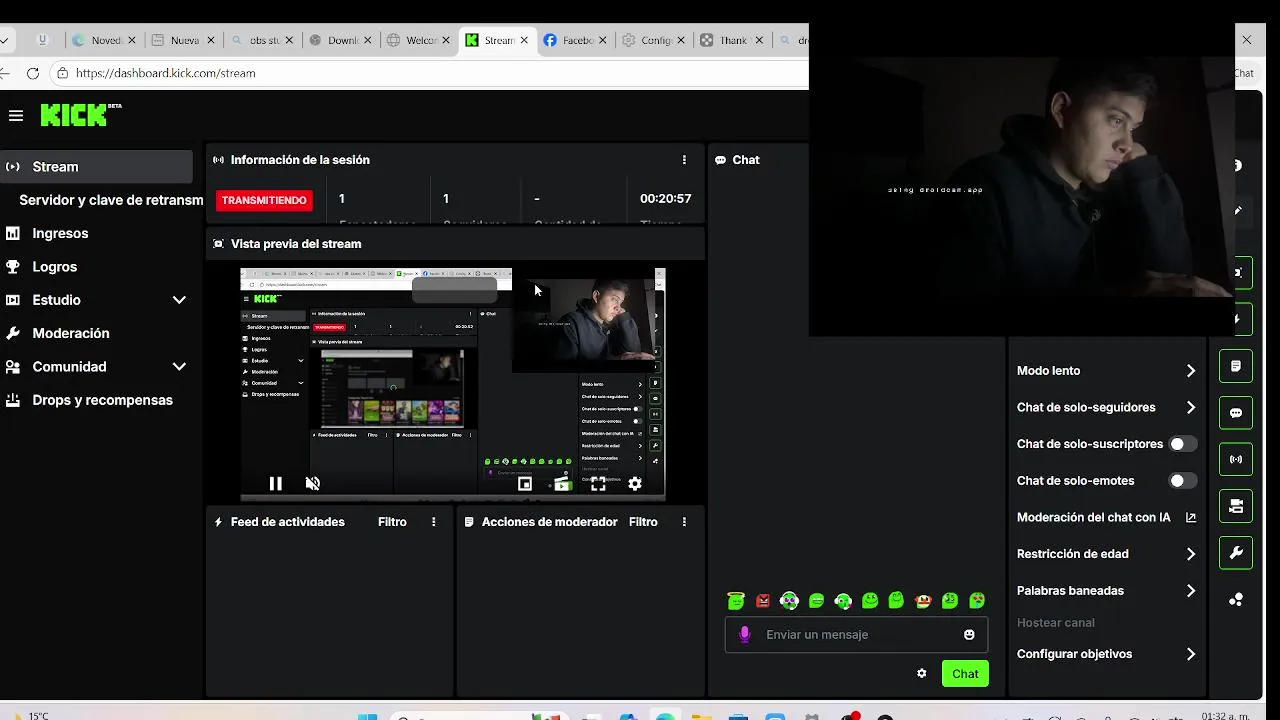Open Filtro in Feed de actividades

392,522
